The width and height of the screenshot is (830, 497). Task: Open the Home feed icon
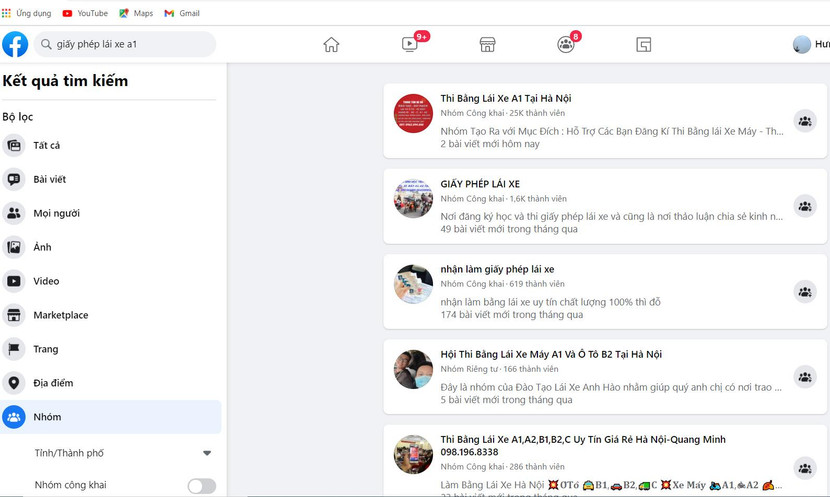[331, 44]
